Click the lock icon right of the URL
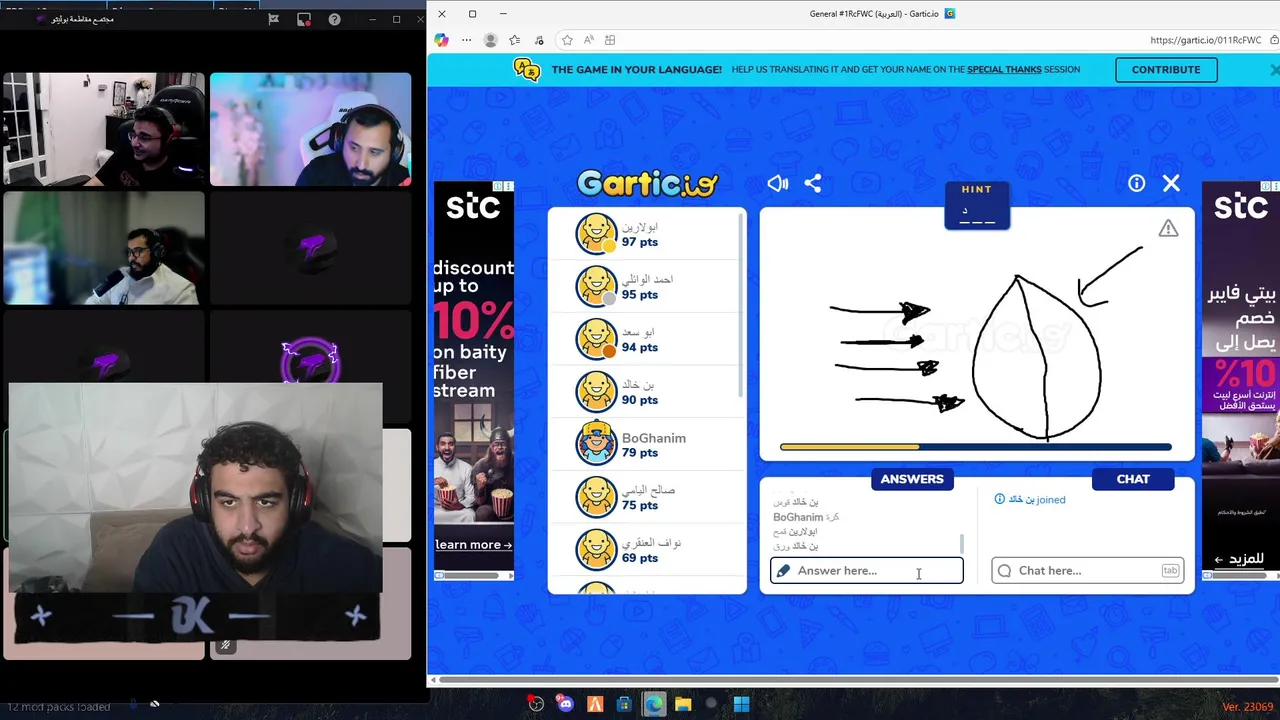 coord(1274,40)
